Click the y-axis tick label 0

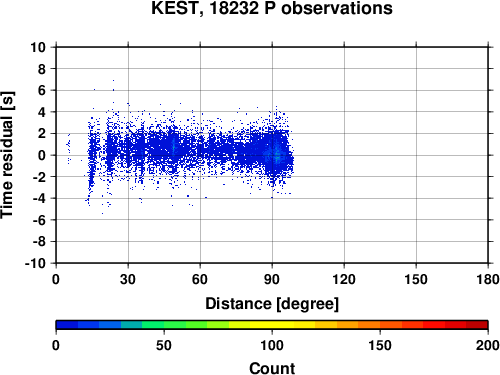pyautogui.click(x=42, y=155)
